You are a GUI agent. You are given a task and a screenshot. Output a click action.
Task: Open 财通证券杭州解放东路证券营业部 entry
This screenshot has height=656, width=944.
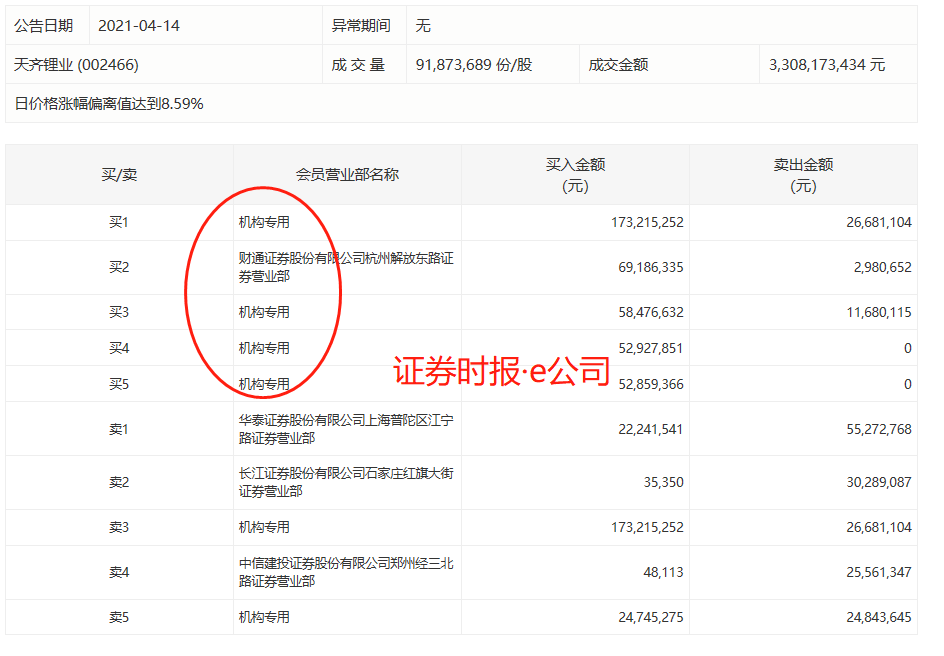[346, 267]
